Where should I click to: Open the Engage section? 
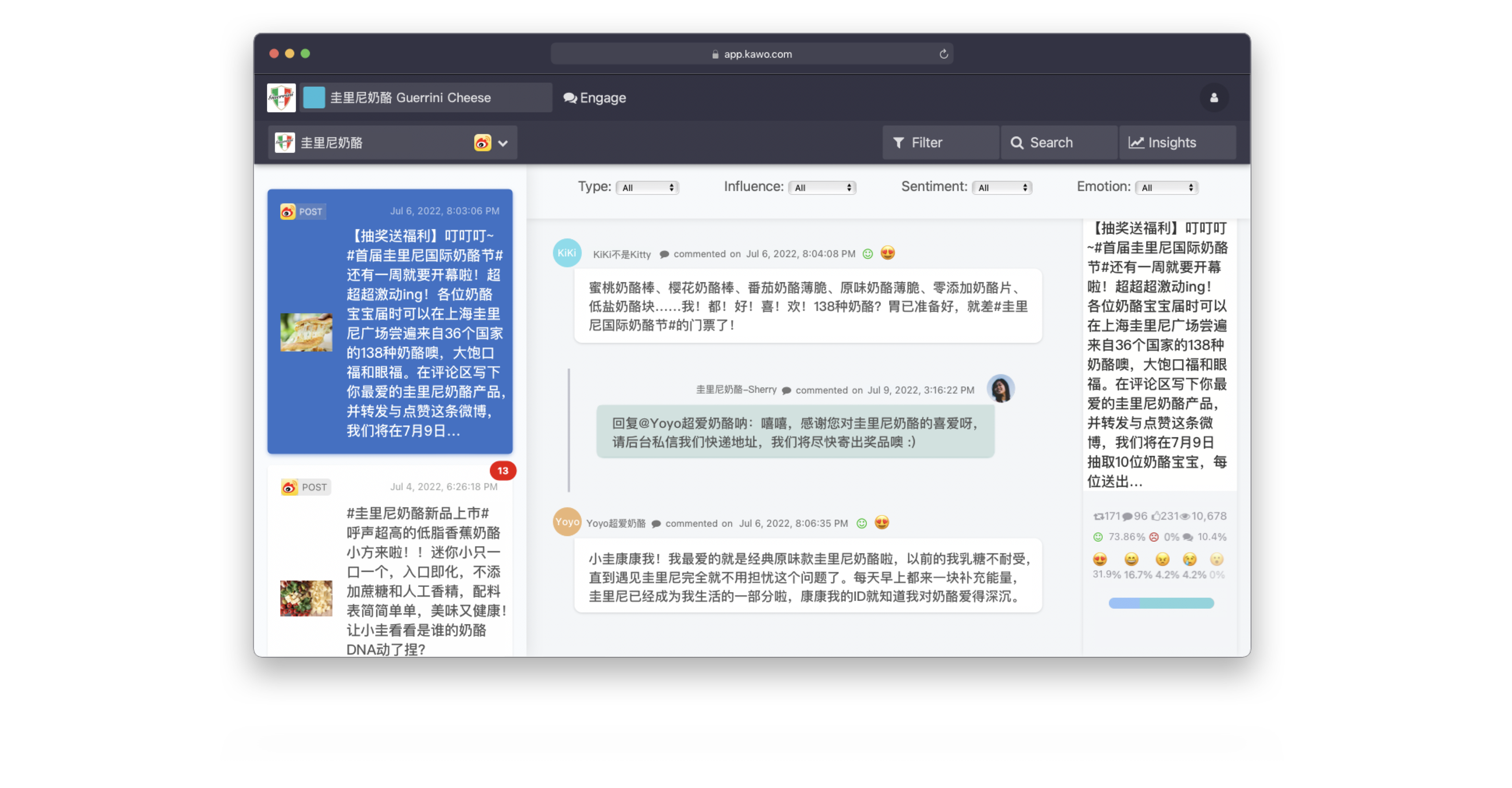tap(595, 97)
